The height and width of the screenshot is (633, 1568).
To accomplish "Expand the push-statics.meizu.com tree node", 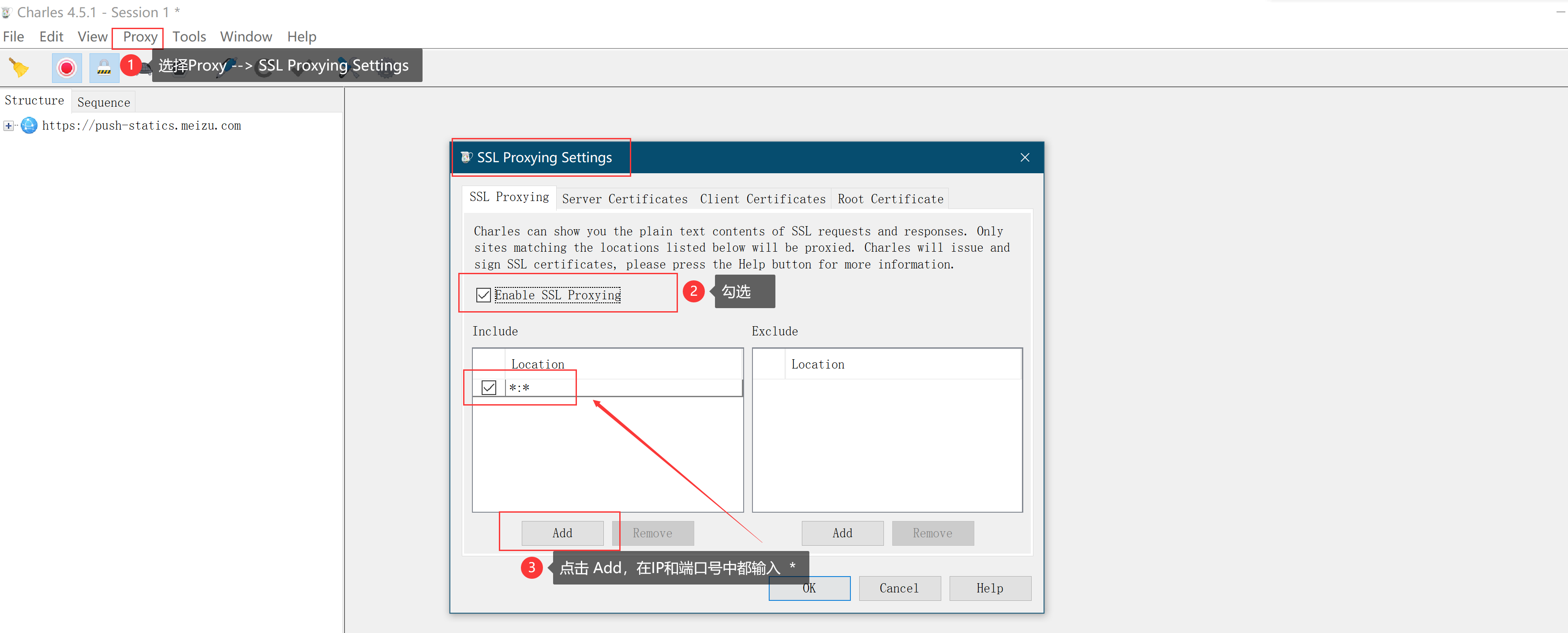I will coord(8,126).
